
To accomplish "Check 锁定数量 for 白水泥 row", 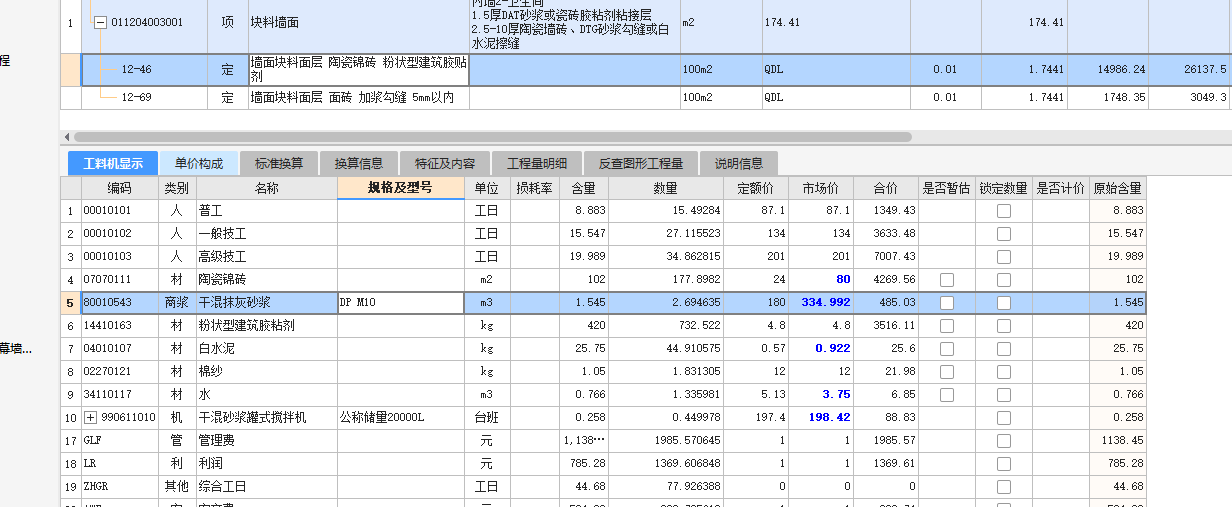I will 1004,348.
